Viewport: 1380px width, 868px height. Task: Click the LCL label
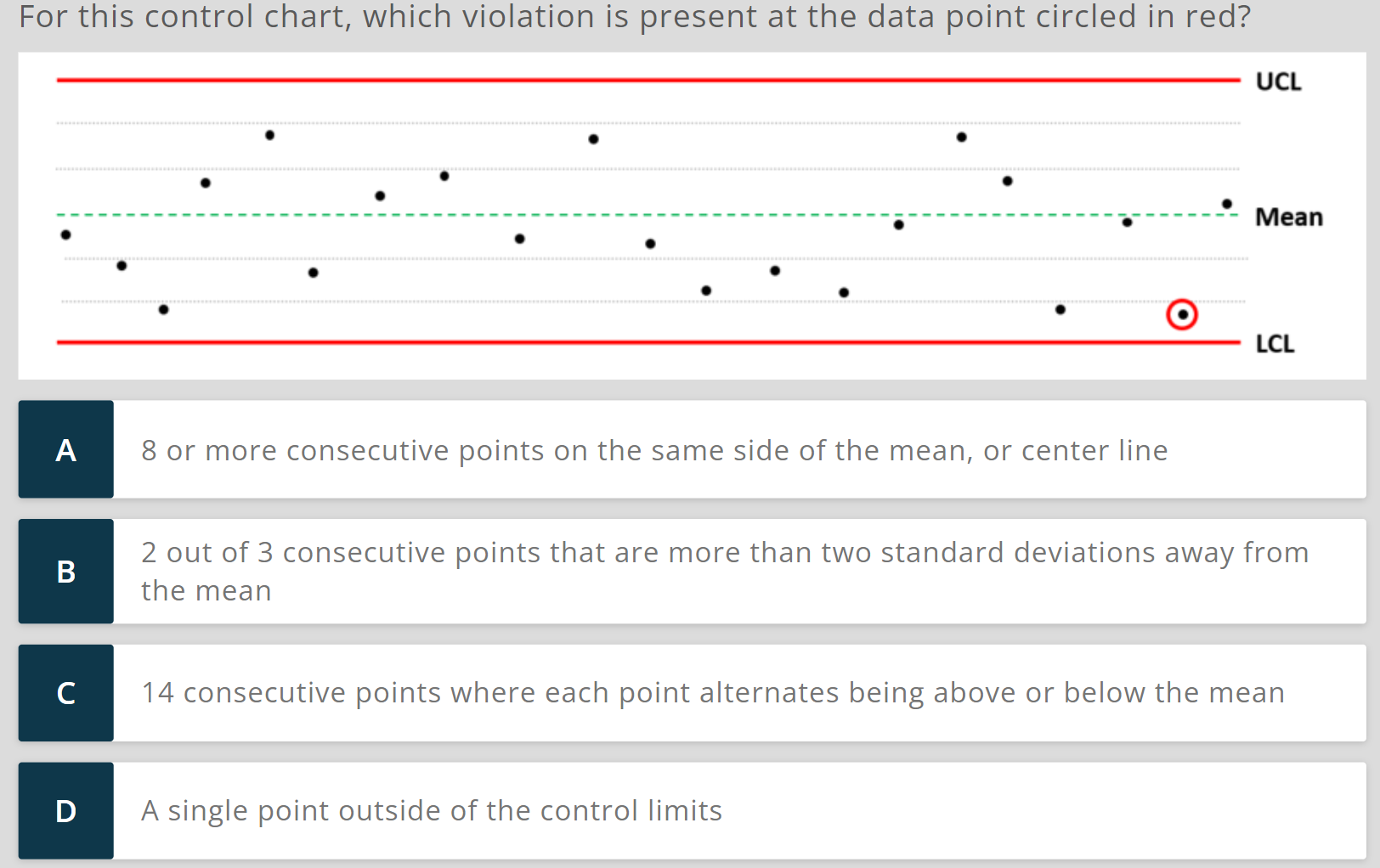click(x=1275, y=344)
